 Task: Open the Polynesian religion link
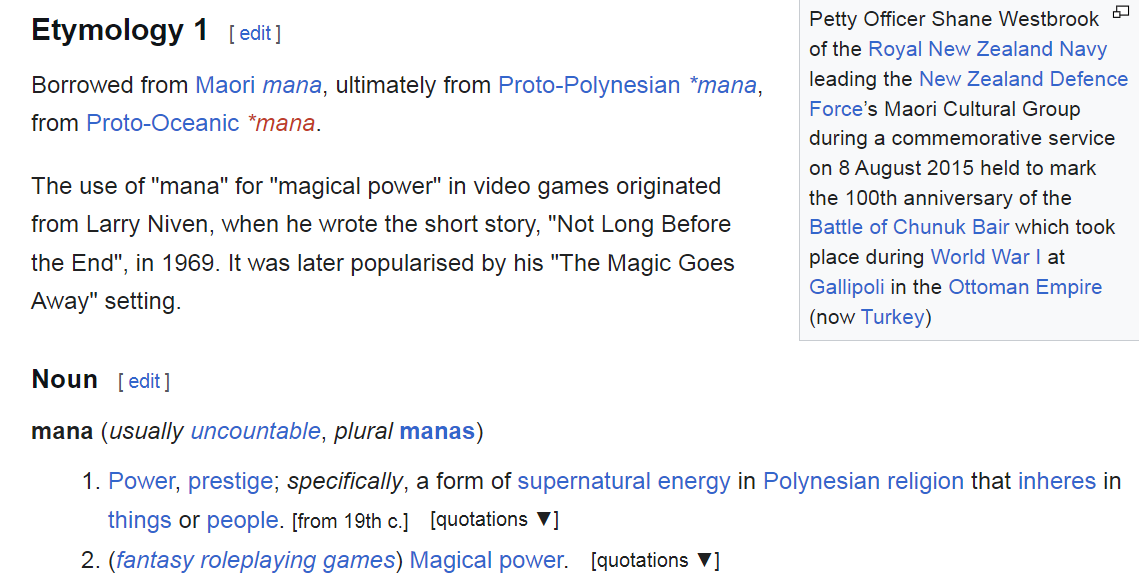(863, 481)
